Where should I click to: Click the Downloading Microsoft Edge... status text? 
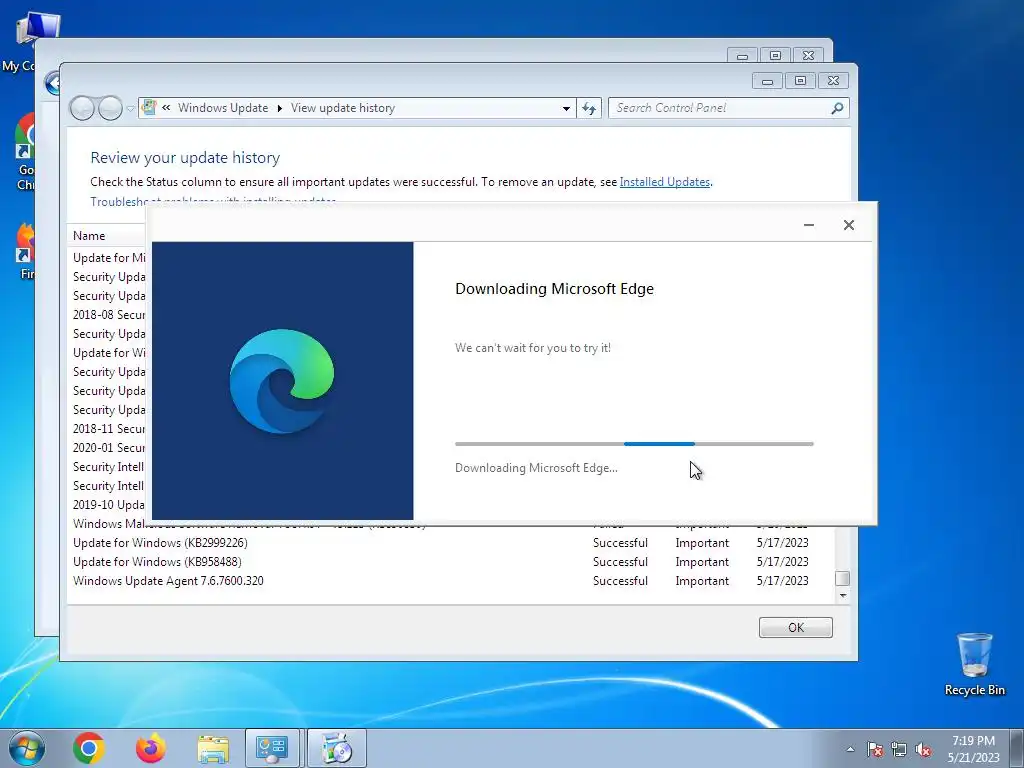(536, 468)
